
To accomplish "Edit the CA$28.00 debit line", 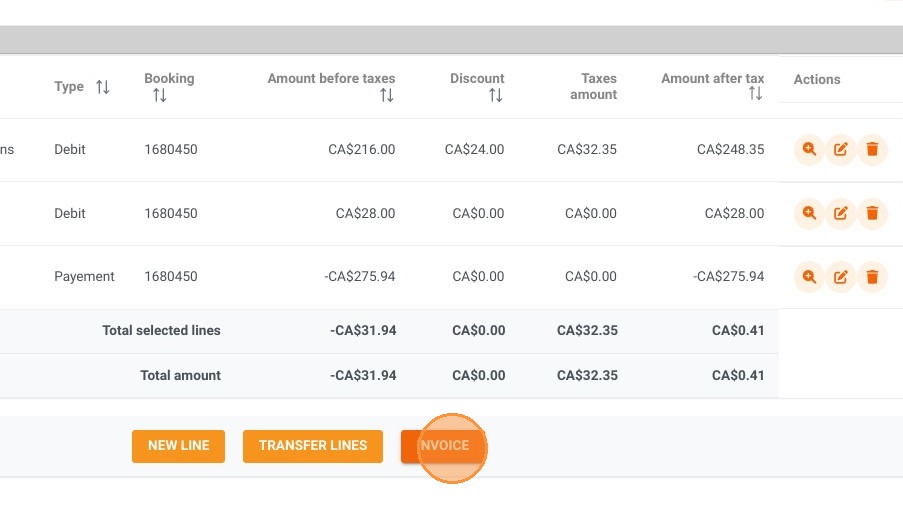I will 841,213.
